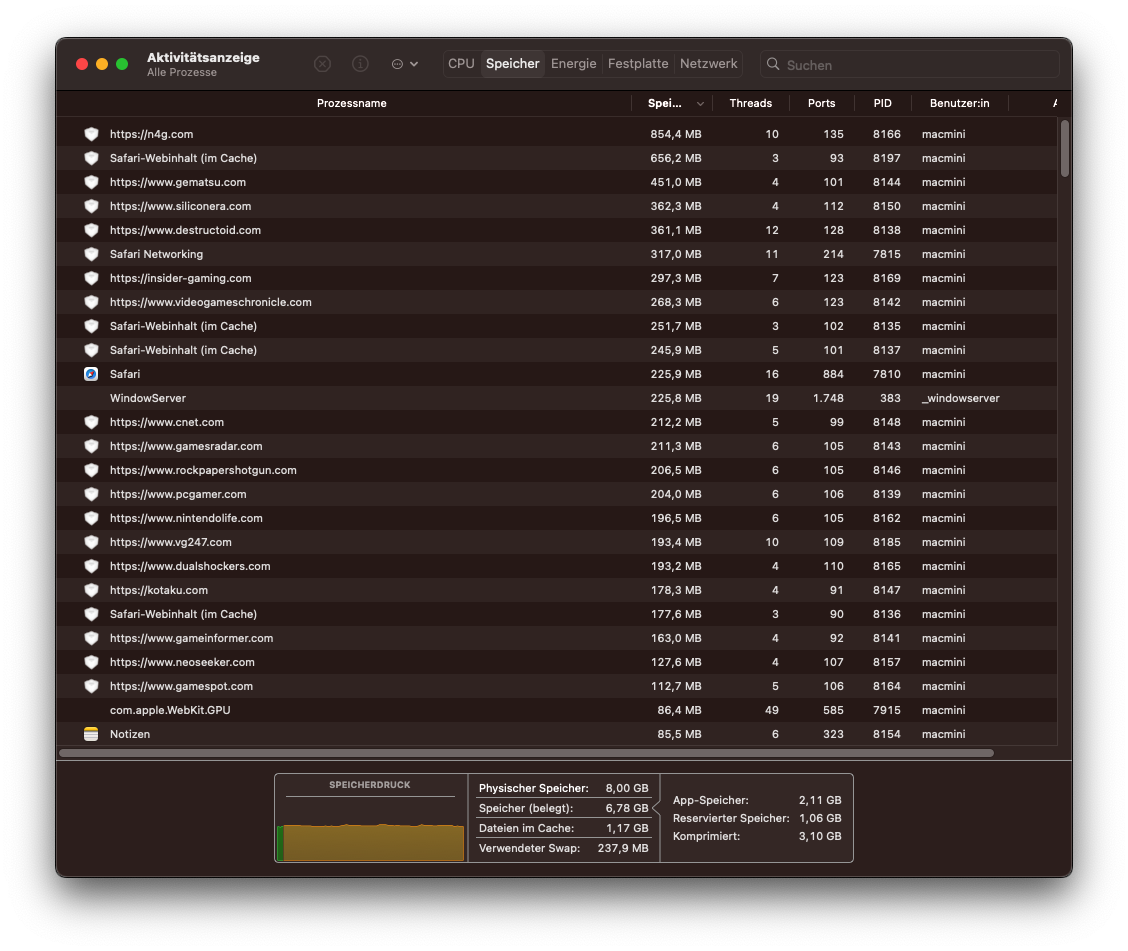Sort by the PID column header
Viewport: 1128px width, 951px height.
[883, 104]
